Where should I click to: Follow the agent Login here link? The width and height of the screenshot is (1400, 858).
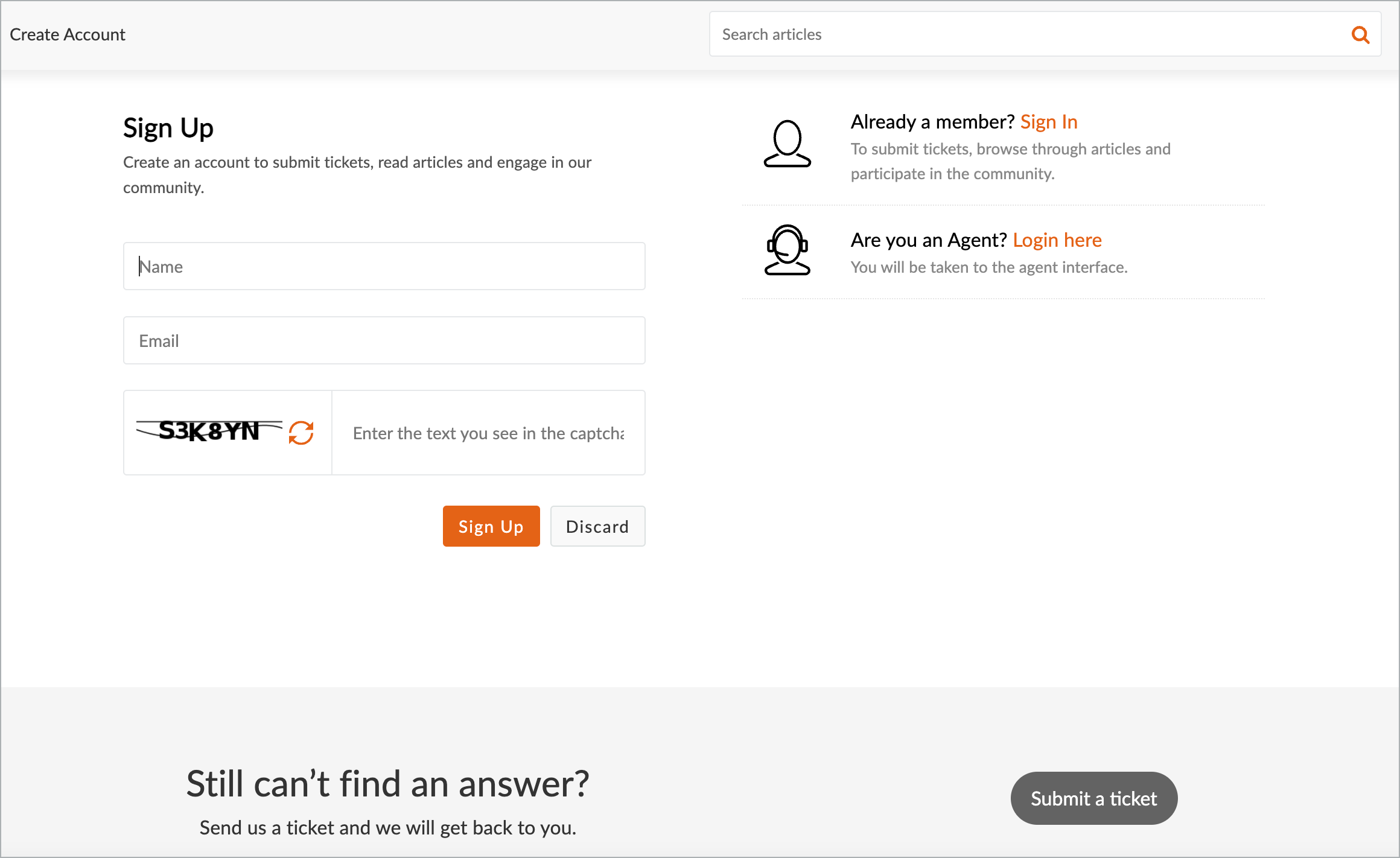click(1057, 240)
